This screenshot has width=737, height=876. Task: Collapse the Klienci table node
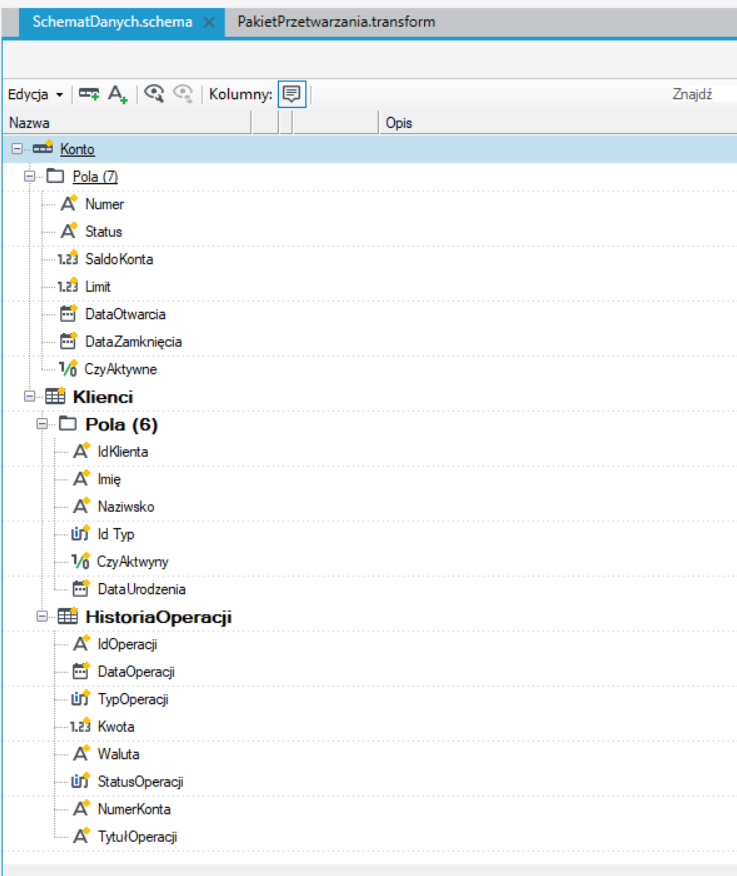click(30, 397)
